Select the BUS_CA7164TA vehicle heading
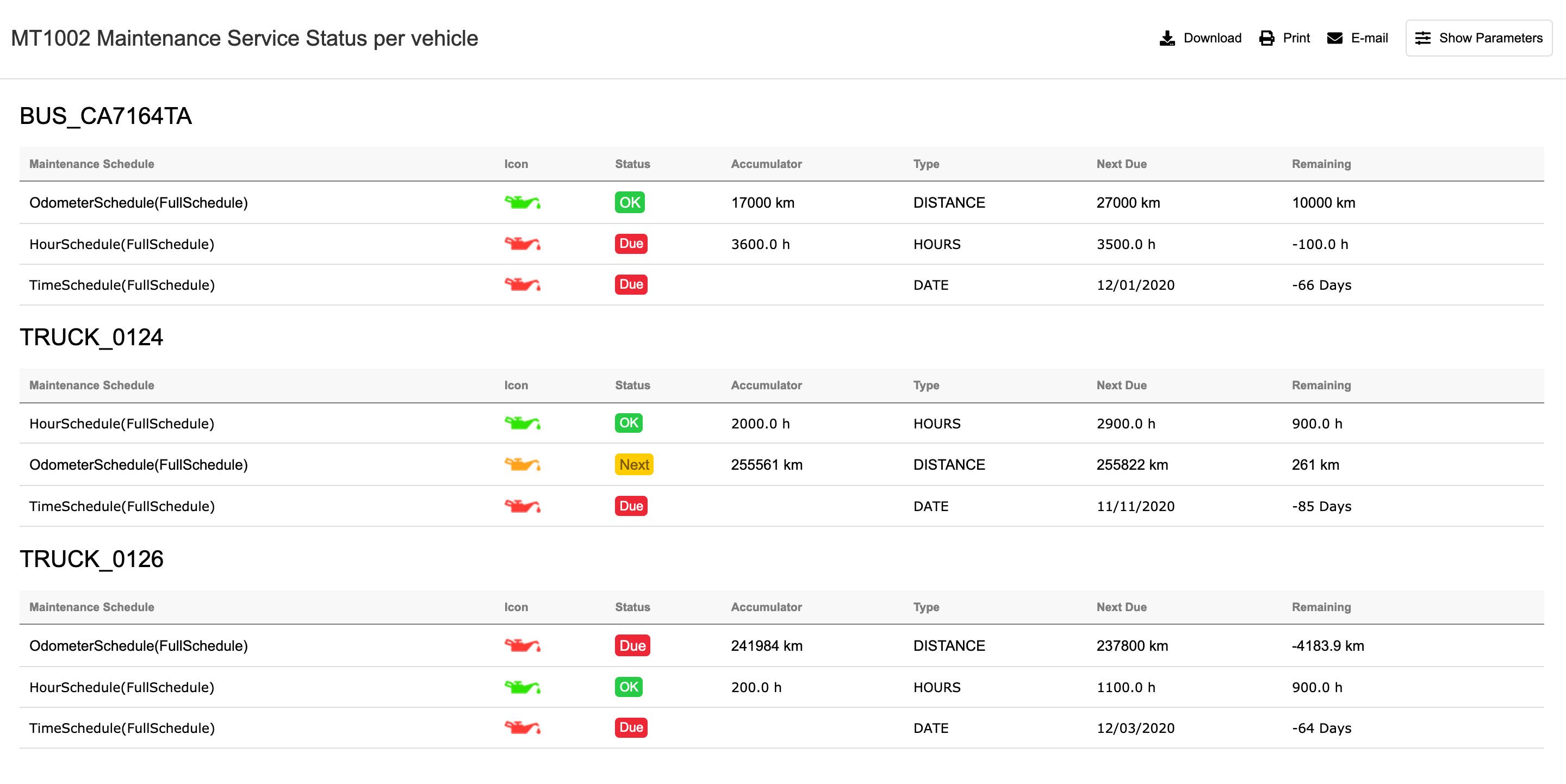Screen dimensions: 1566x784 [x=106, y=115]
